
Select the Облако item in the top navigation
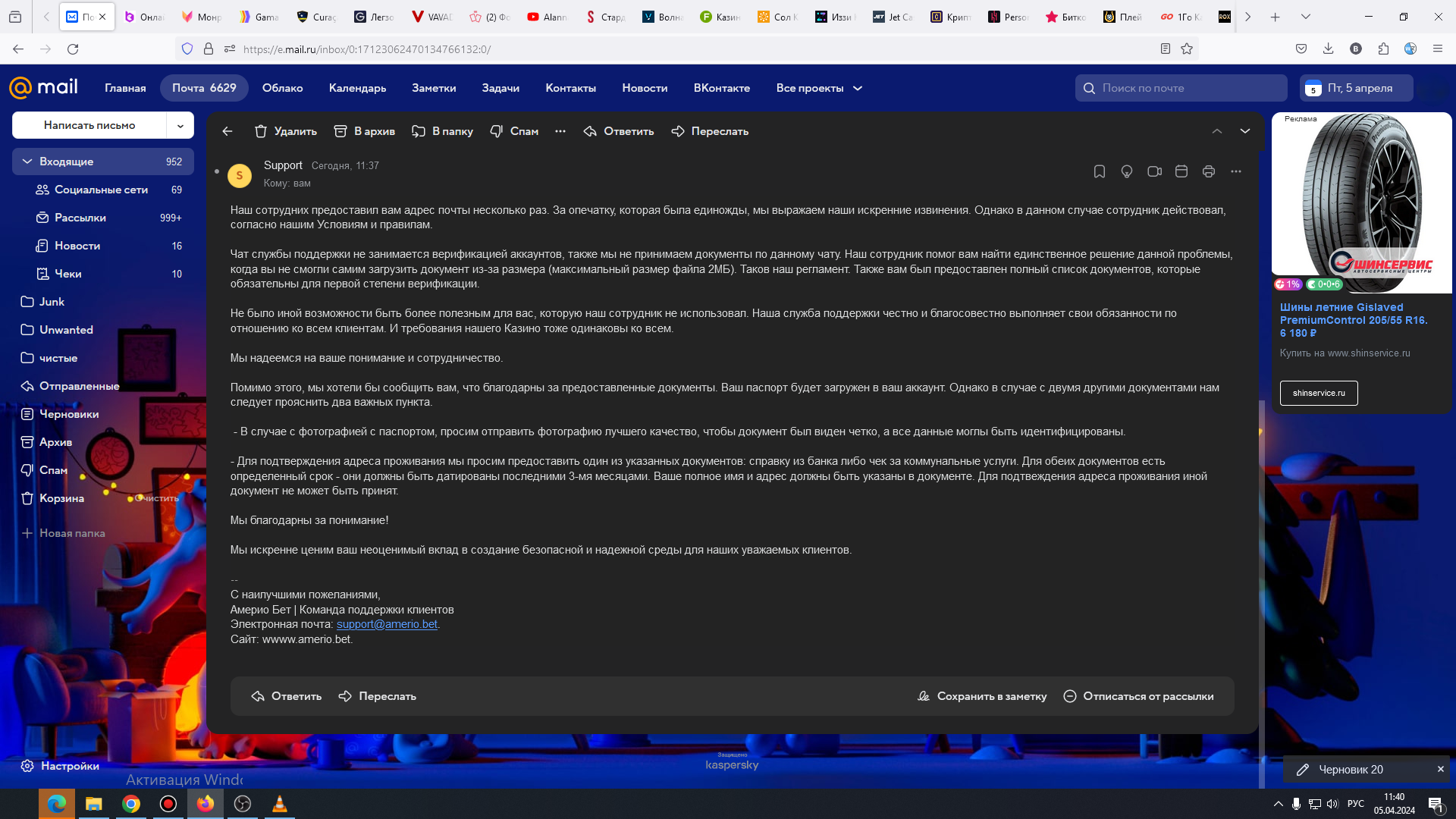(x=282, y=88)
